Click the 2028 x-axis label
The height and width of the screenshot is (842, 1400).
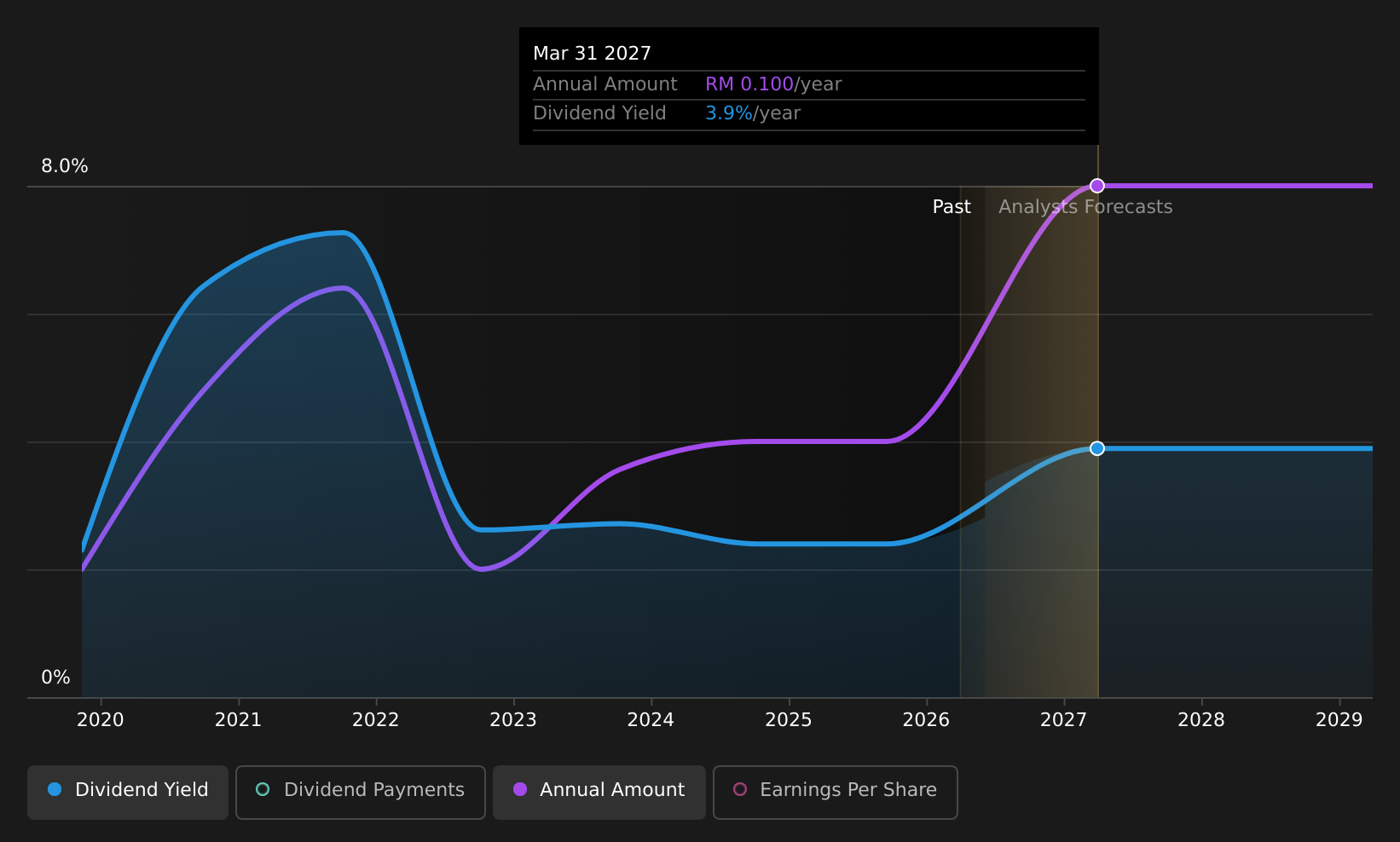pyautogui.click(x=1201, y=720)
